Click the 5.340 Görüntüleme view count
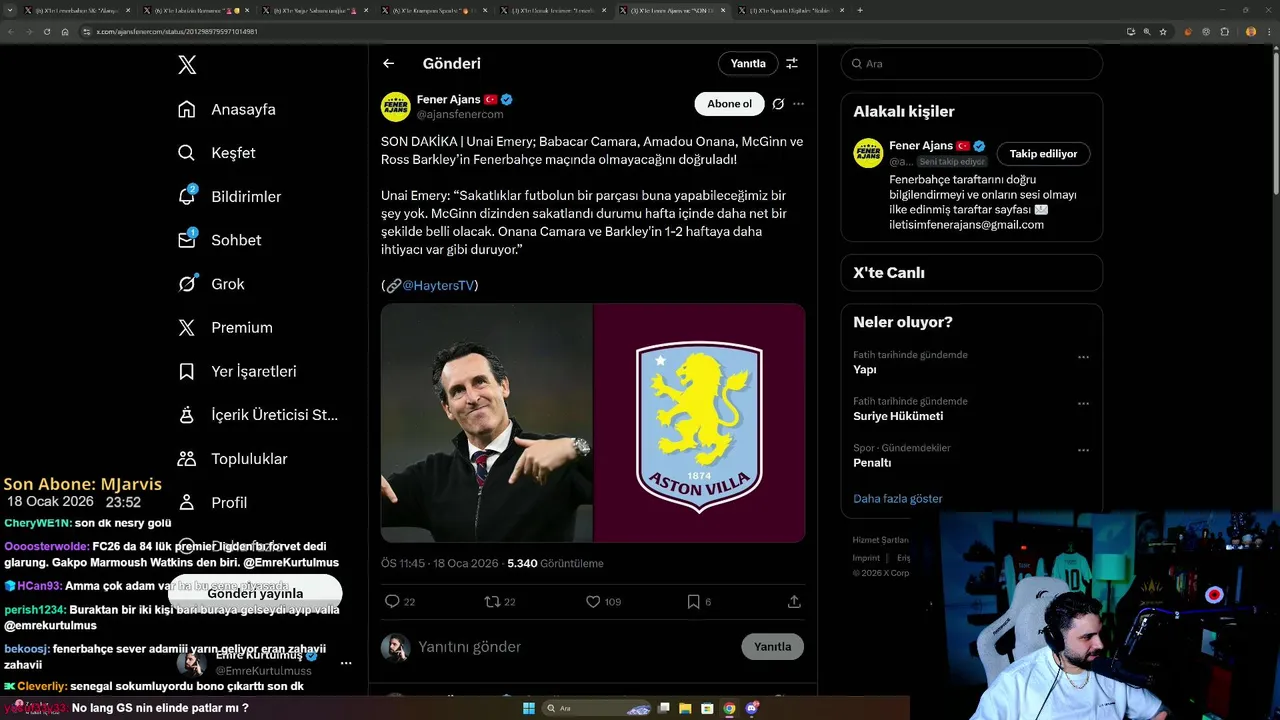Viewport: 1280px width, 720px height. pyautogui.click(x=555, y=564)
